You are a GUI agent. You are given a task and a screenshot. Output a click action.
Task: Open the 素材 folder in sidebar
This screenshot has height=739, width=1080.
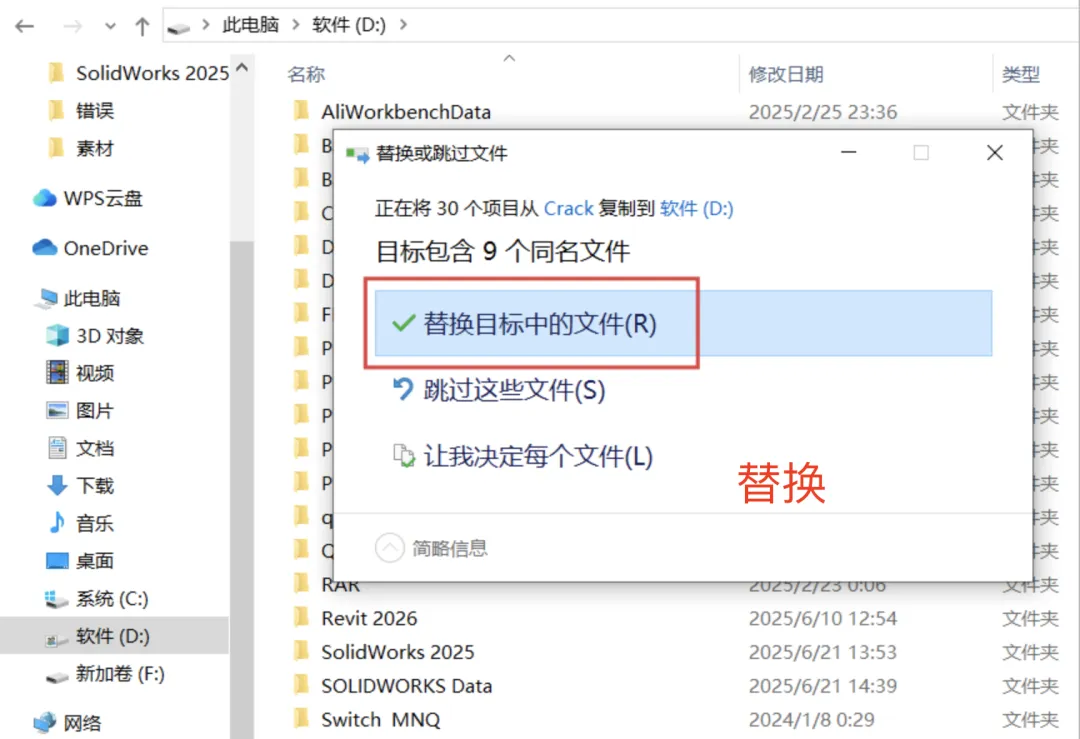click(81, 148)
